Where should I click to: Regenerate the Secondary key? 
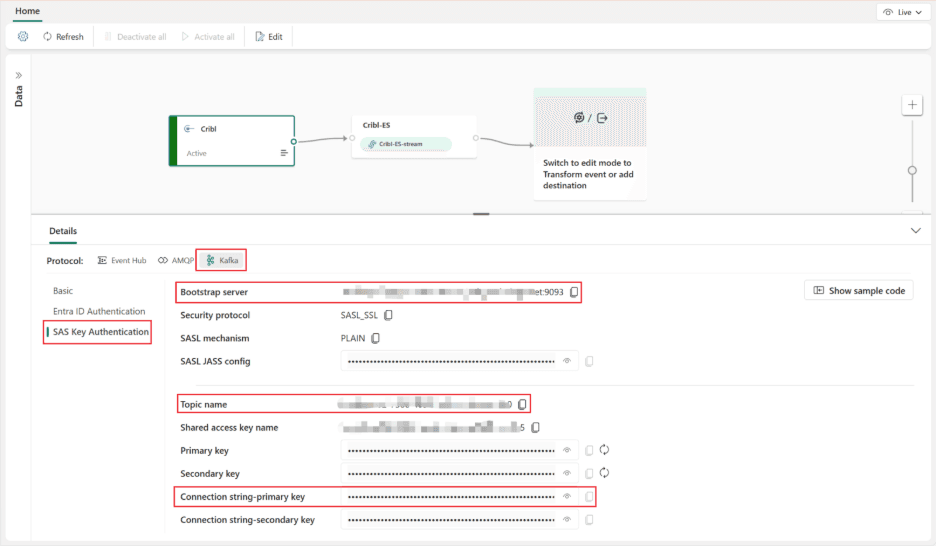click(604, 473)
